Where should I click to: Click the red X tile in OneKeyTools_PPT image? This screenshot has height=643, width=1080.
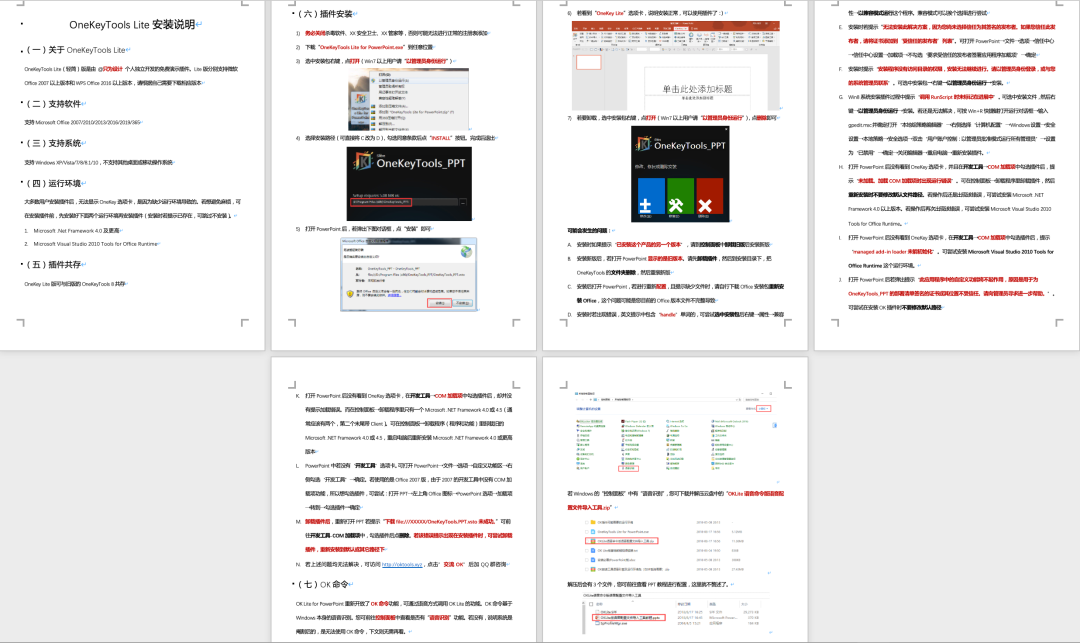tap(709, 197)
